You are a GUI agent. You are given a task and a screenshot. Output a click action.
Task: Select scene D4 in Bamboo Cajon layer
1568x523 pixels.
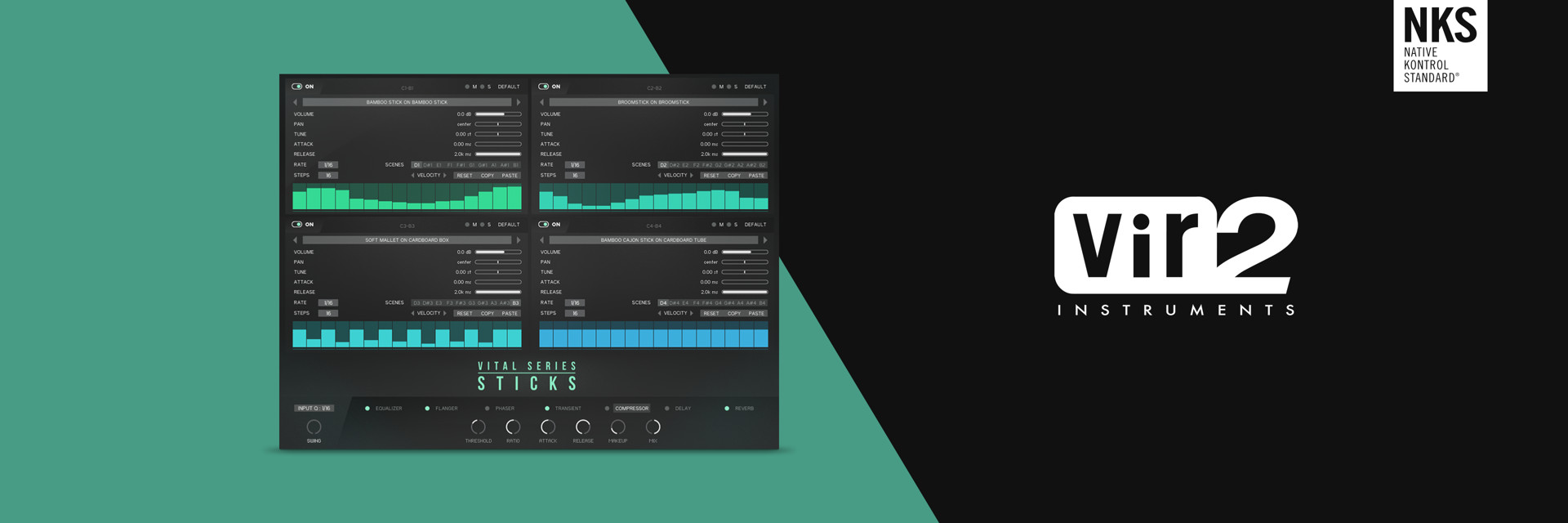click(663, 303)
